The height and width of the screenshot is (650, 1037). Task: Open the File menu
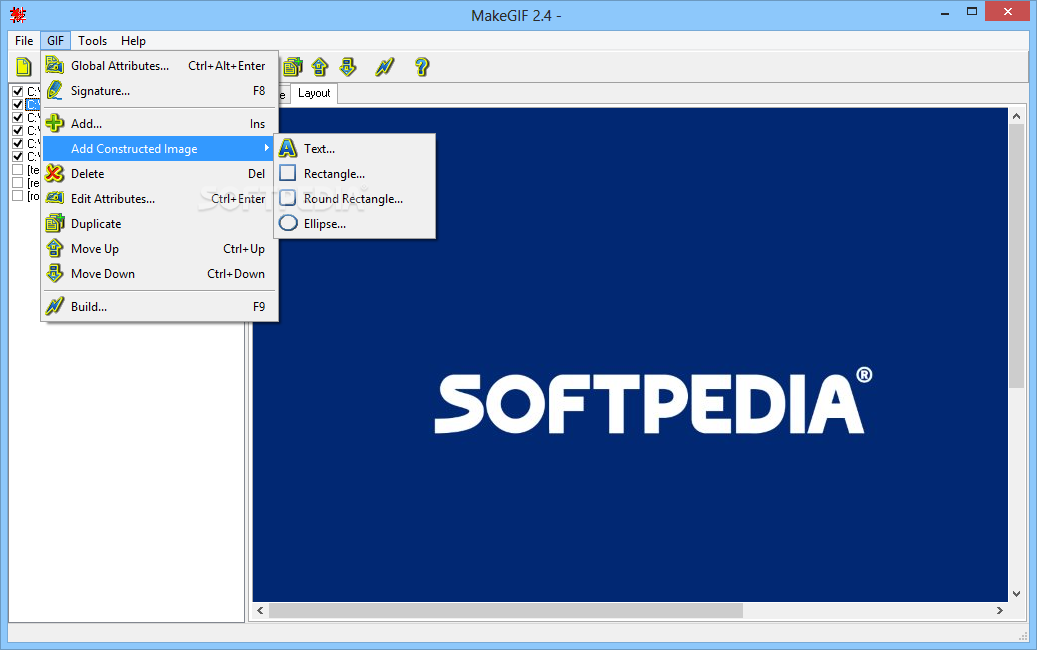[24, 40]
